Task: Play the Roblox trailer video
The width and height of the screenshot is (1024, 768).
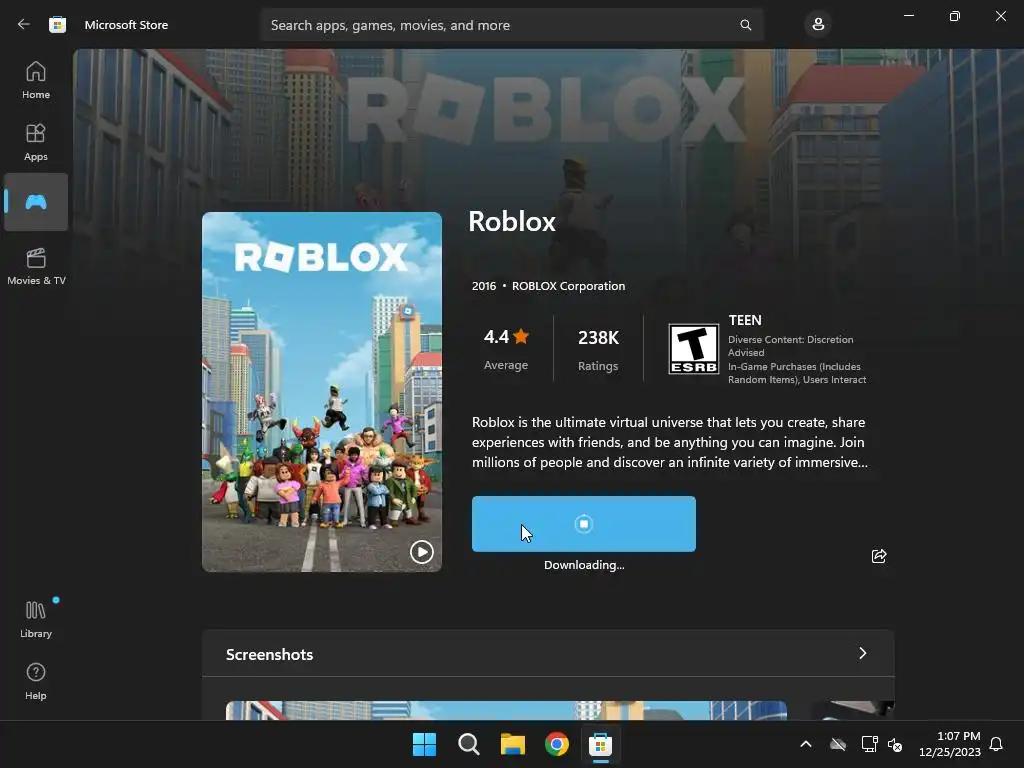Action: point(421,552)
